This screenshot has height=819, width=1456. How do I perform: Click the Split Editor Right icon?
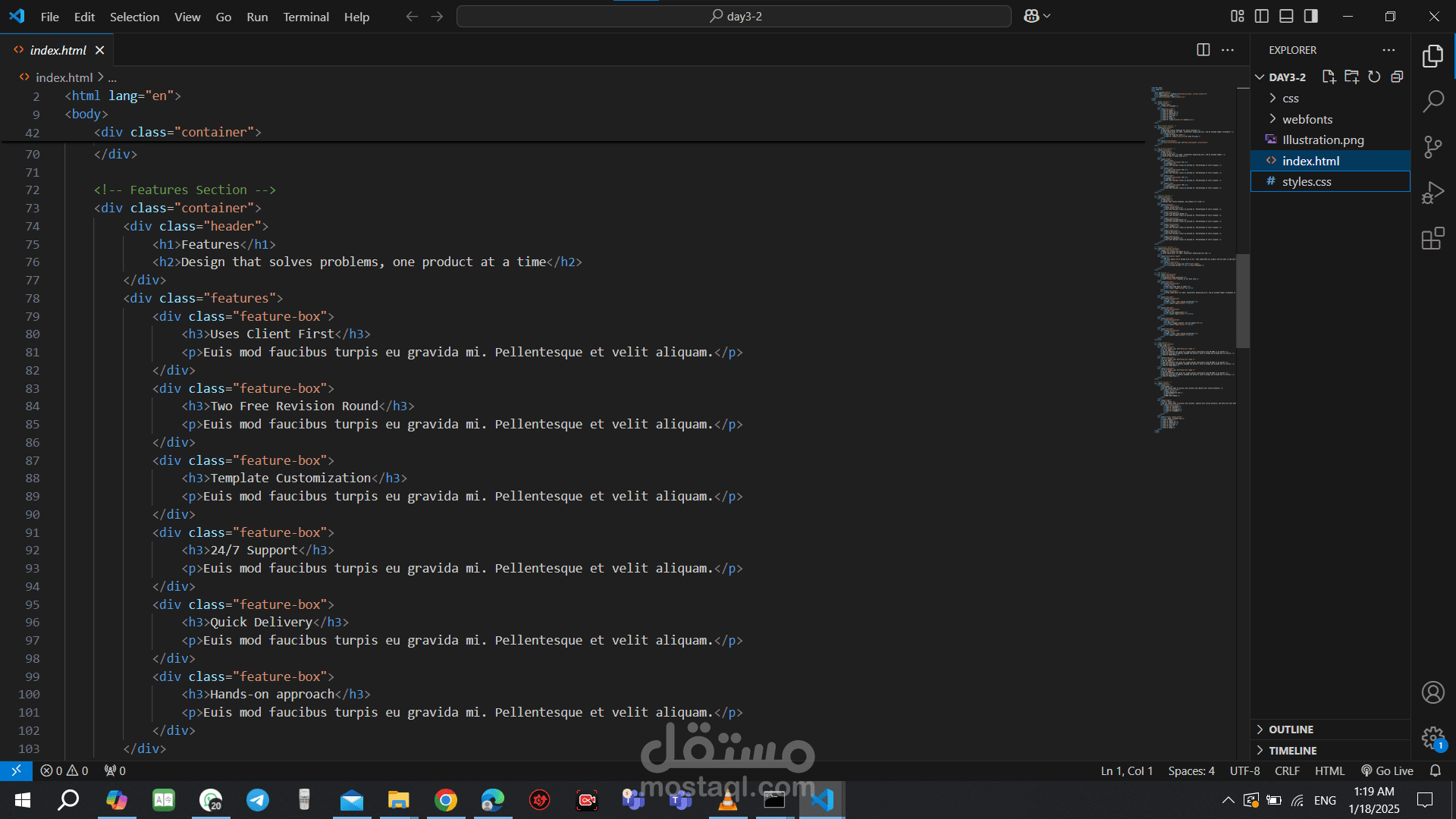(1203, 50)
